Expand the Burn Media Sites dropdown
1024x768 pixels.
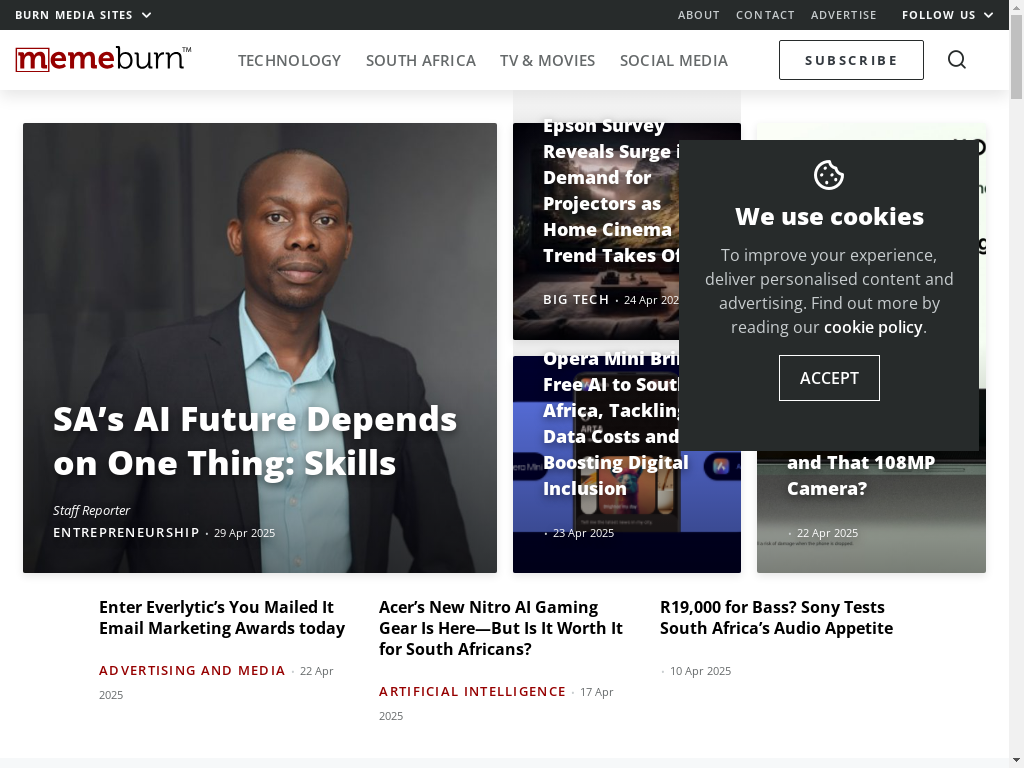point(84,14)
